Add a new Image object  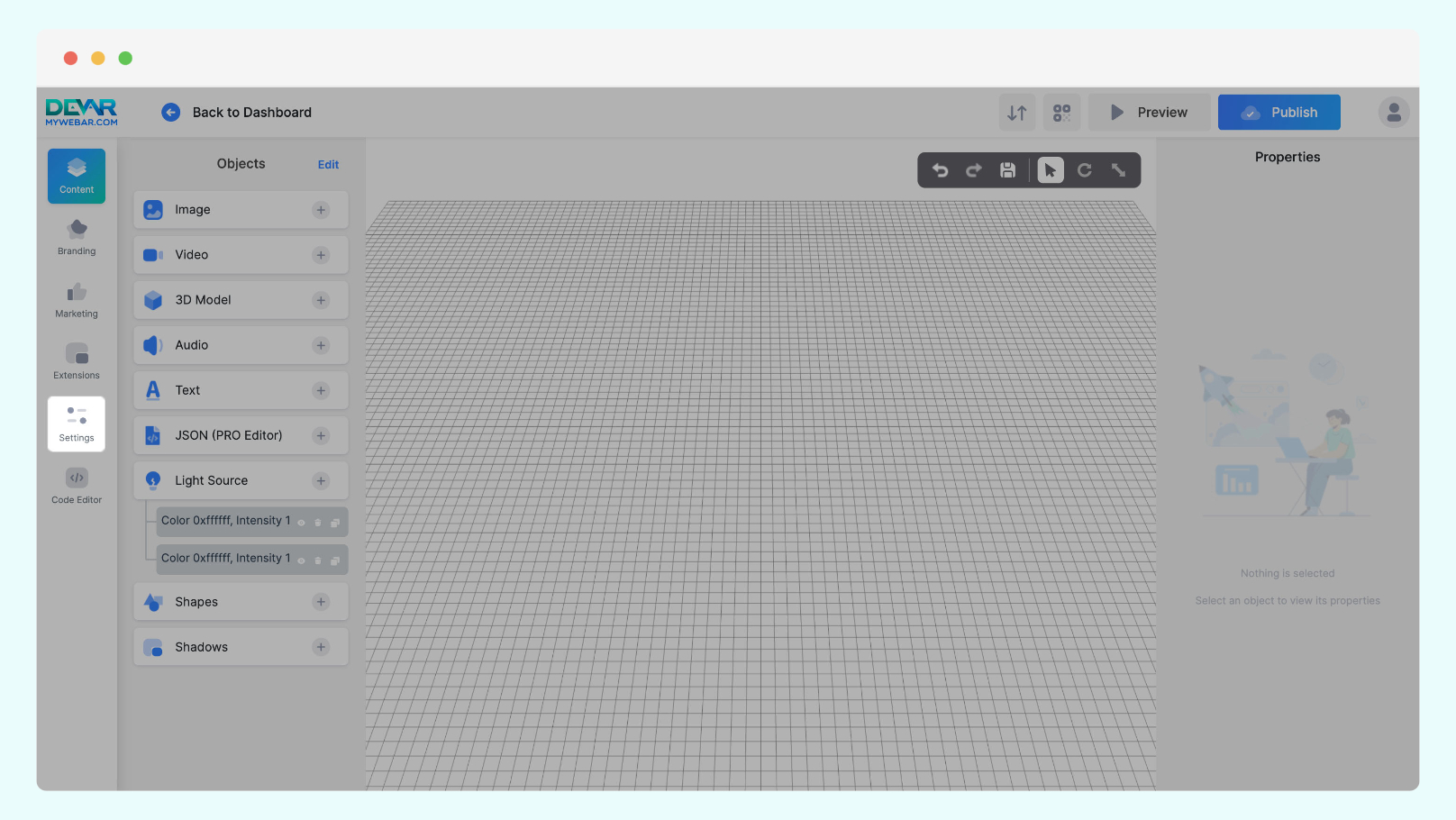pos(321,210)
